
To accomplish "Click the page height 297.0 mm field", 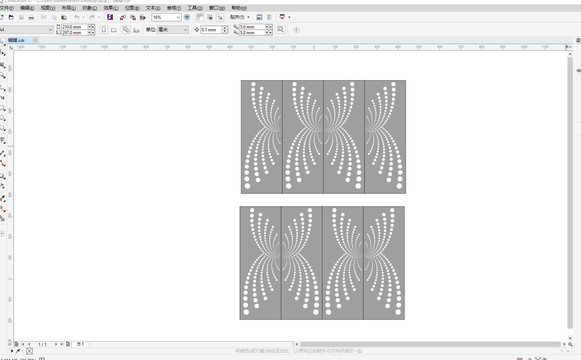I will pyautogui.click(x=74, y=33).
